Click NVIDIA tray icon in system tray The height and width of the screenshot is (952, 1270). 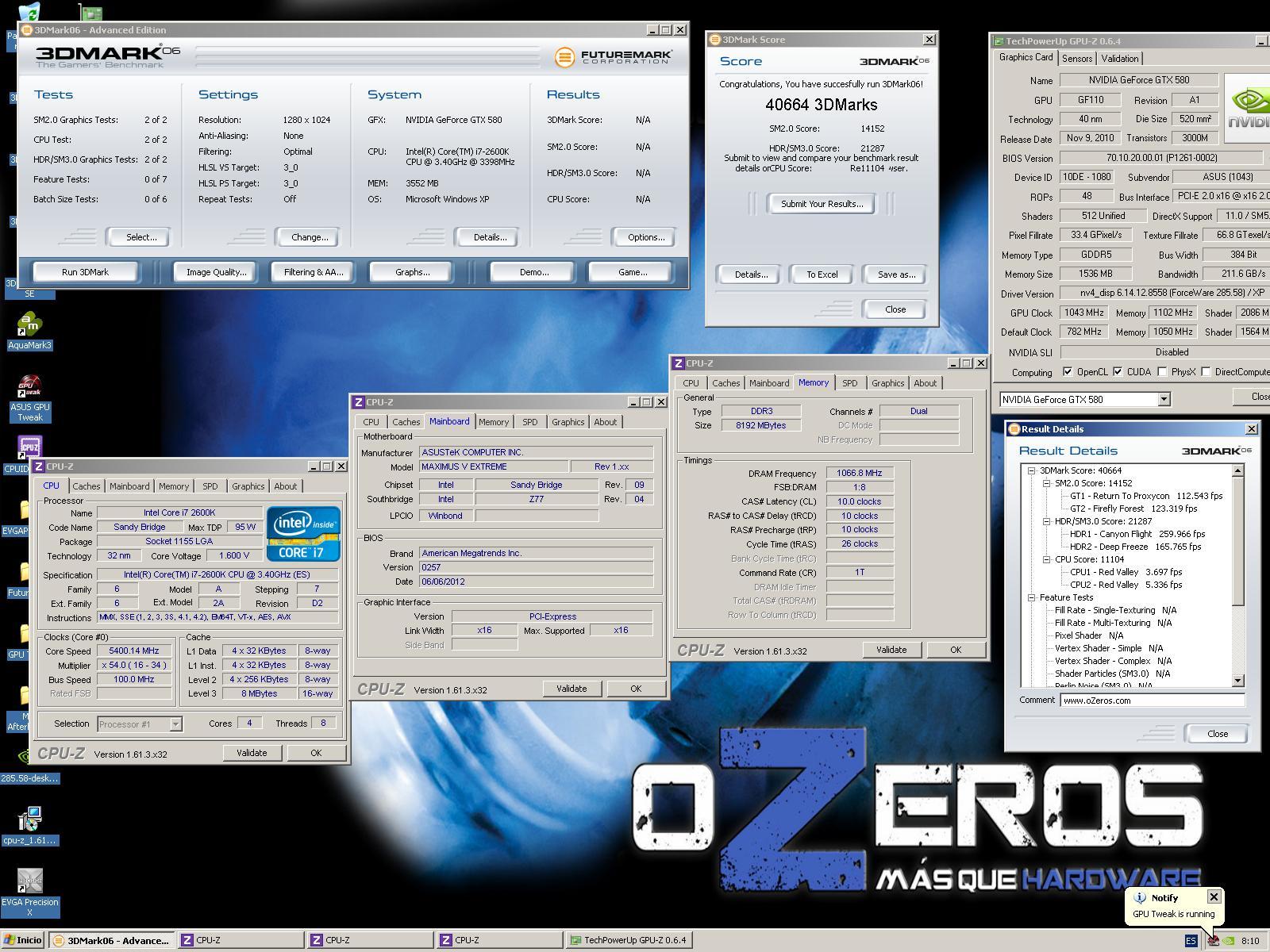[x=1229, y=941]
